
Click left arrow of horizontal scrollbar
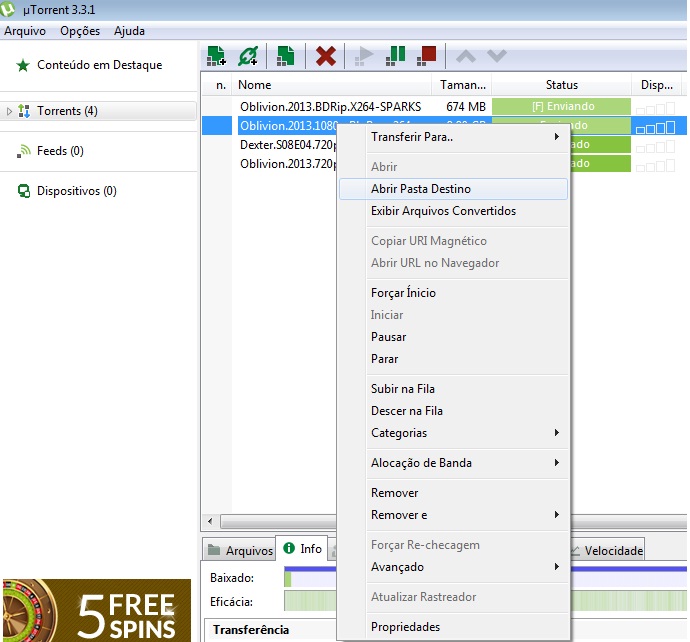[210, 521]
